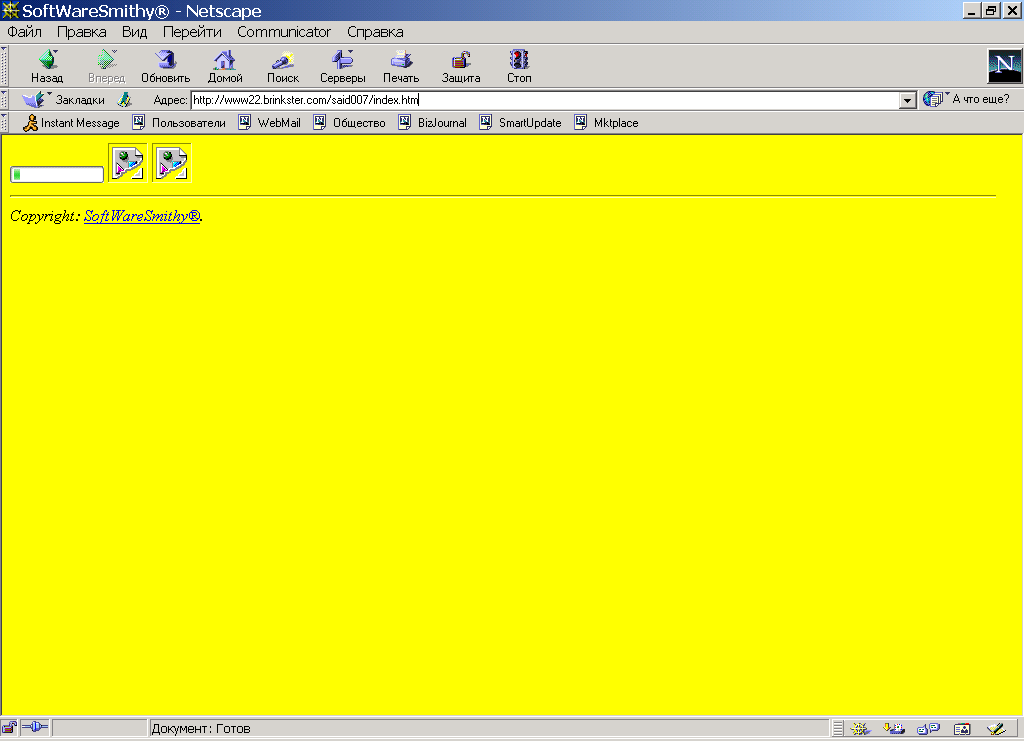Screen dimensions: 1024x741
Task: Open the Закладки (Bookmarks) menu
Action: 63,100
